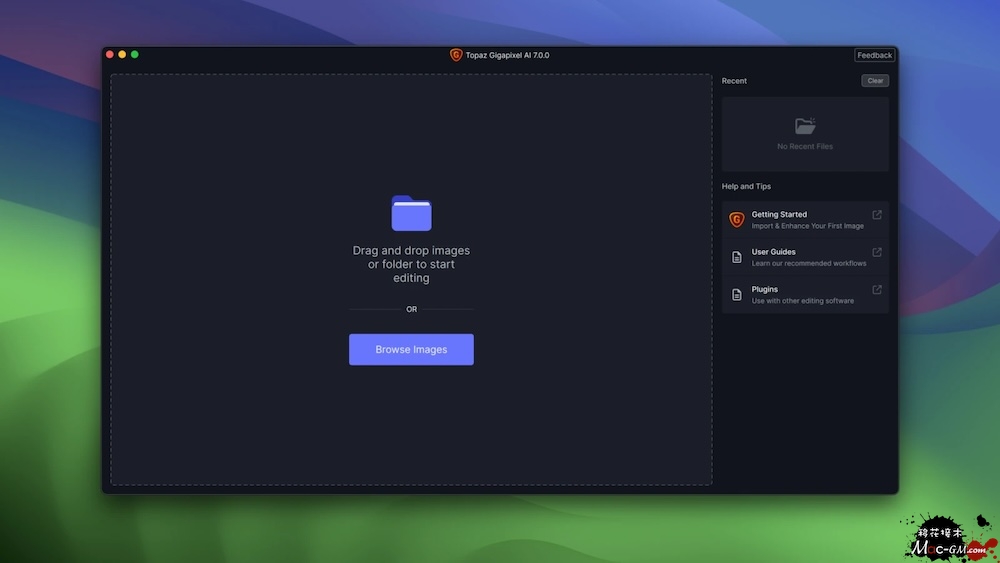Click the "No Recent Files" label

pyautogui.click(x=805, y=147)
